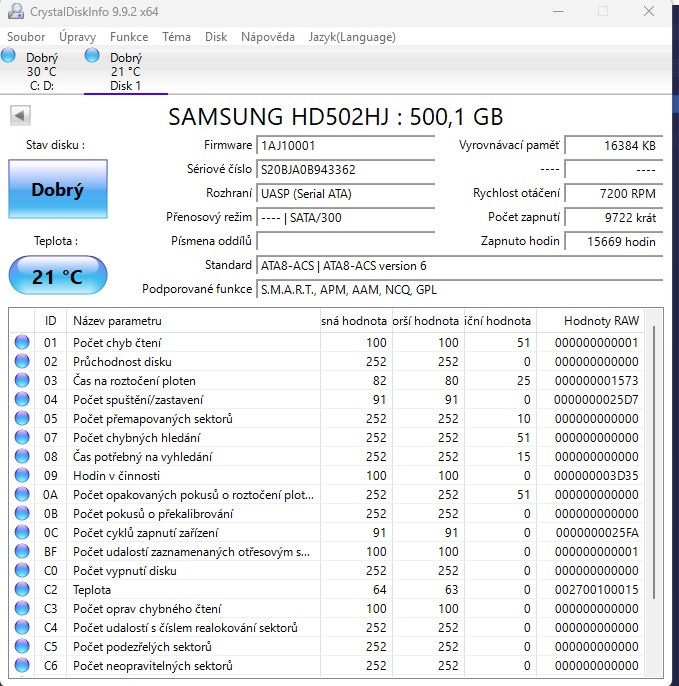
Task: Click status orb of attribute C6 row
Action: 22,665
